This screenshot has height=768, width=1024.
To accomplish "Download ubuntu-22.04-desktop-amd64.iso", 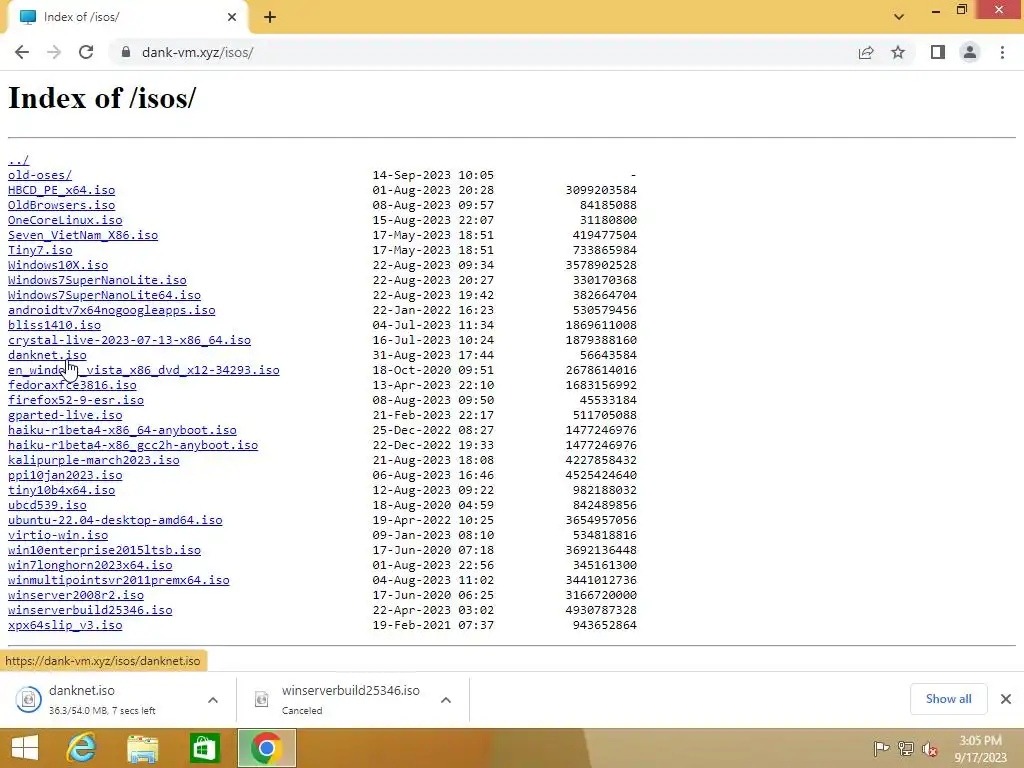I will [115, 520].
